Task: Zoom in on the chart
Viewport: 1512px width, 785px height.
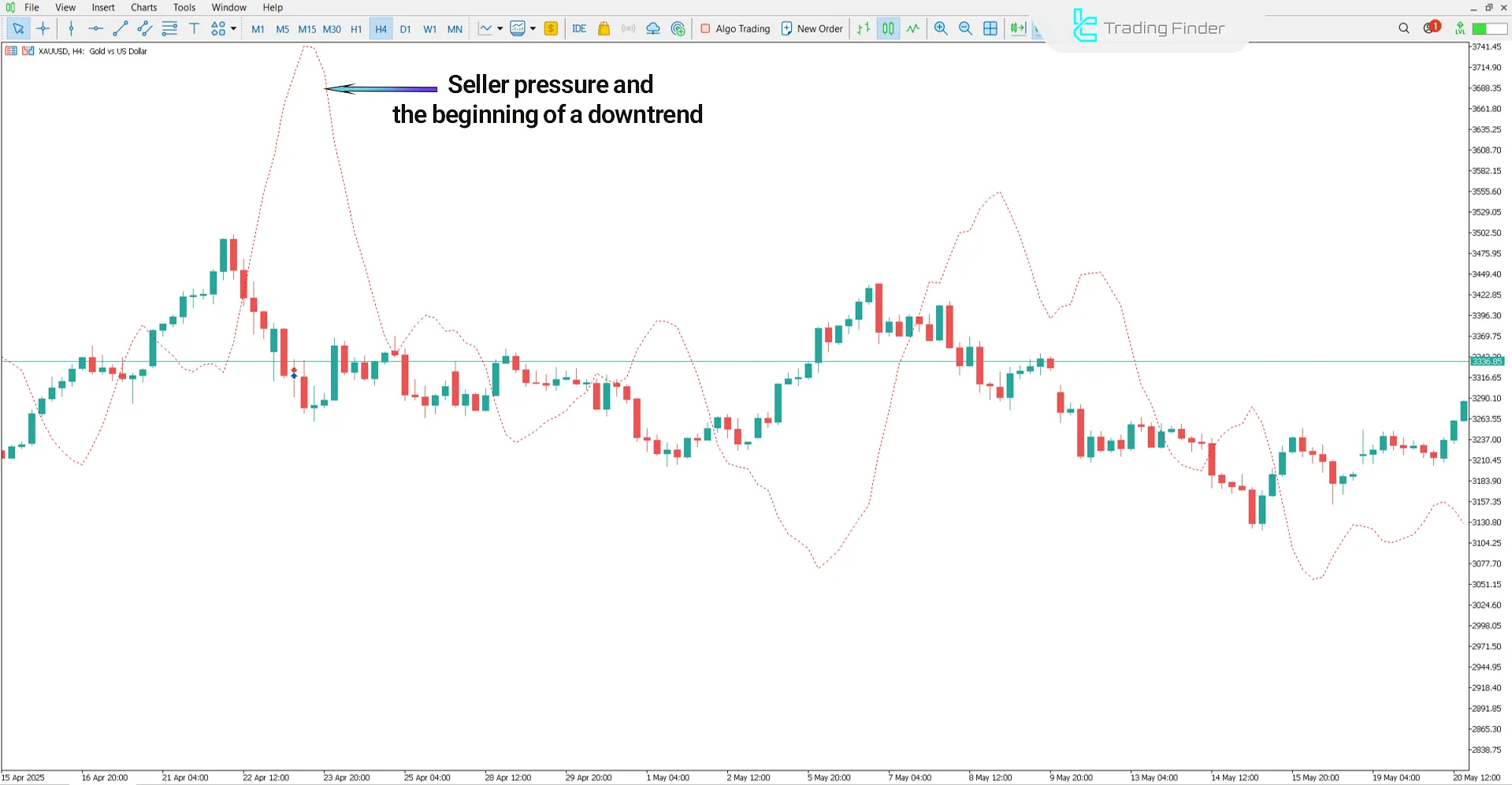Action: 941,28
